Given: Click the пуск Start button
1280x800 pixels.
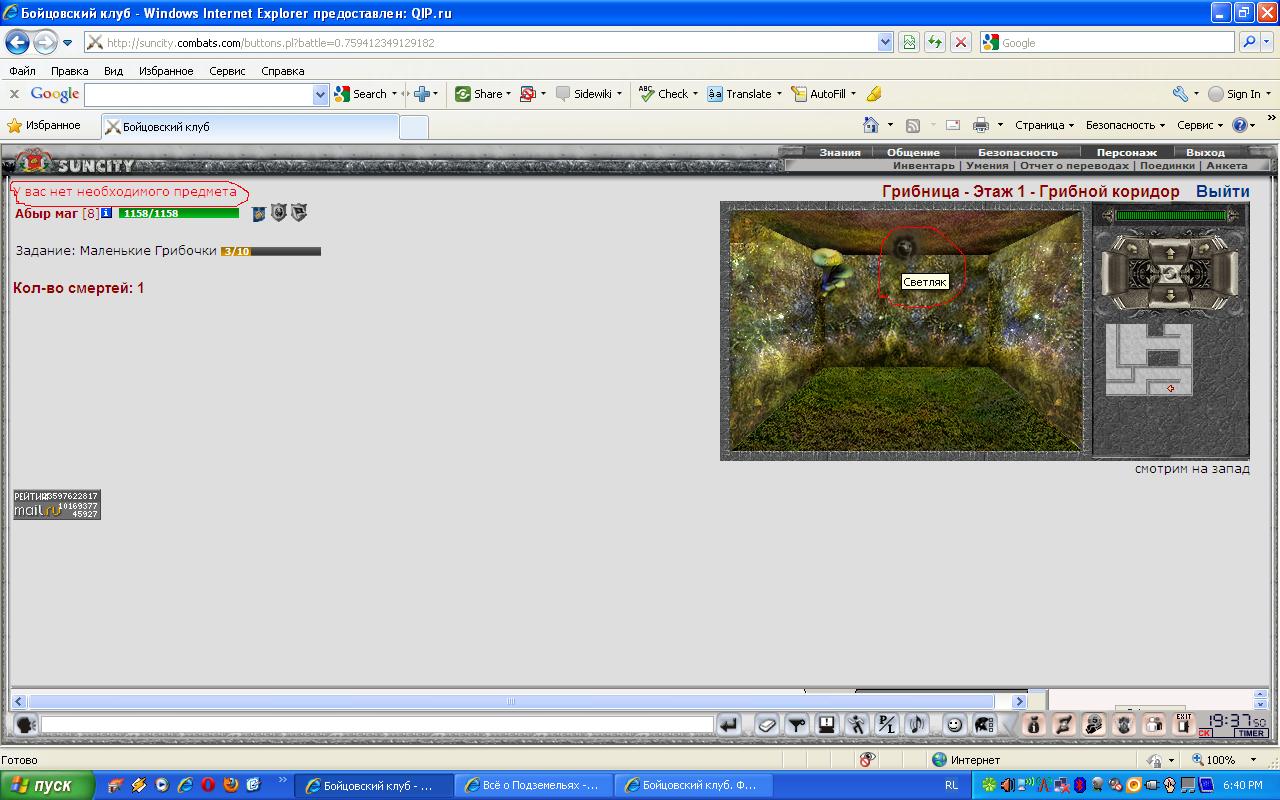Looking at the screenshot, I should (x=47, y=785).
